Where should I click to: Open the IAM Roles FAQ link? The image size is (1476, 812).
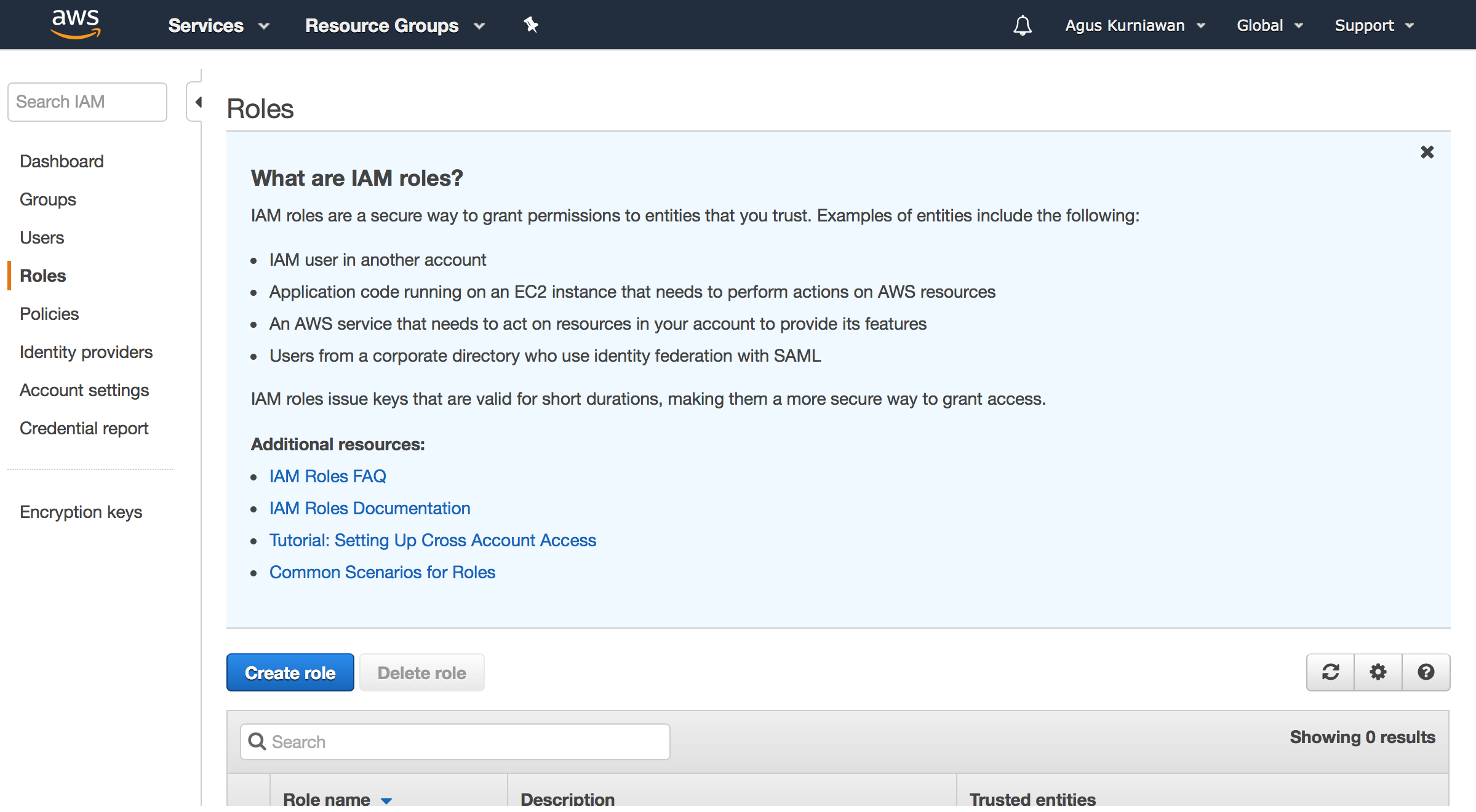327,476
